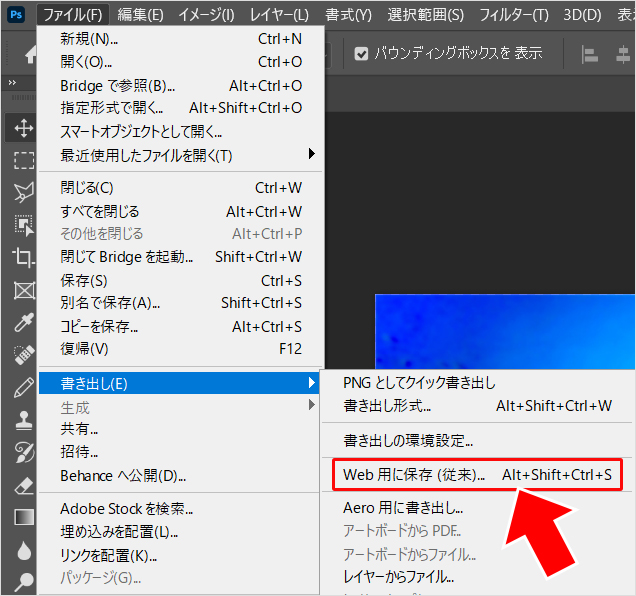This screenshot has width=636, height=596.
Task: Select the Rectangular Marquee tool
Action: coord(24,160)
